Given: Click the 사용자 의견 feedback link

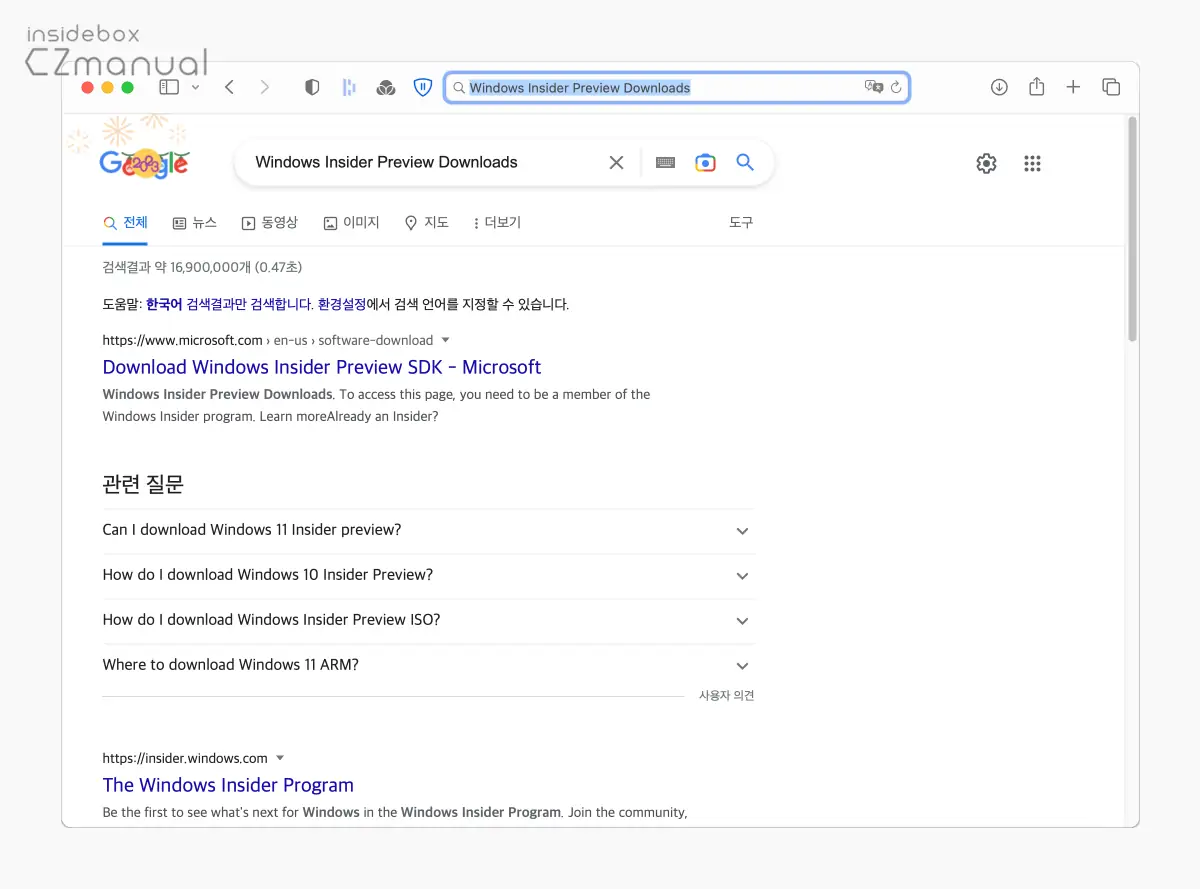Looking at the screenshot, I should click(x=726, y=695).
